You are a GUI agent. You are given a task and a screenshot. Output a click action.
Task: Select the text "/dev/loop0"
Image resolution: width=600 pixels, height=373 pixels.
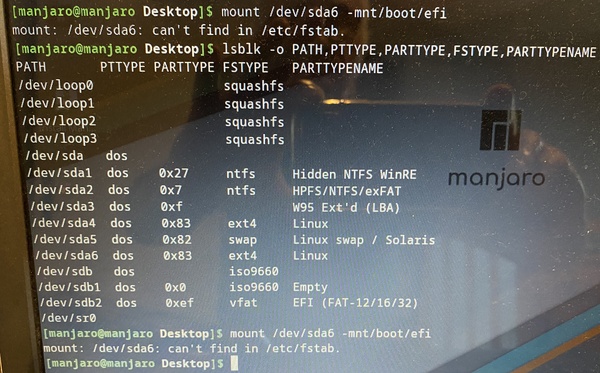[56, 85]
